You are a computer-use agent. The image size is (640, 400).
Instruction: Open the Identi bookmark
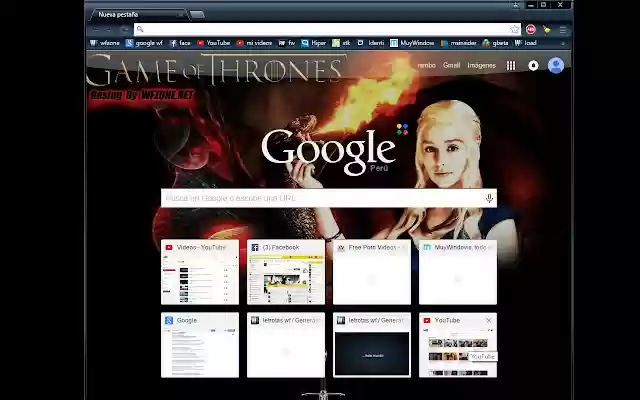click(371, 43)
